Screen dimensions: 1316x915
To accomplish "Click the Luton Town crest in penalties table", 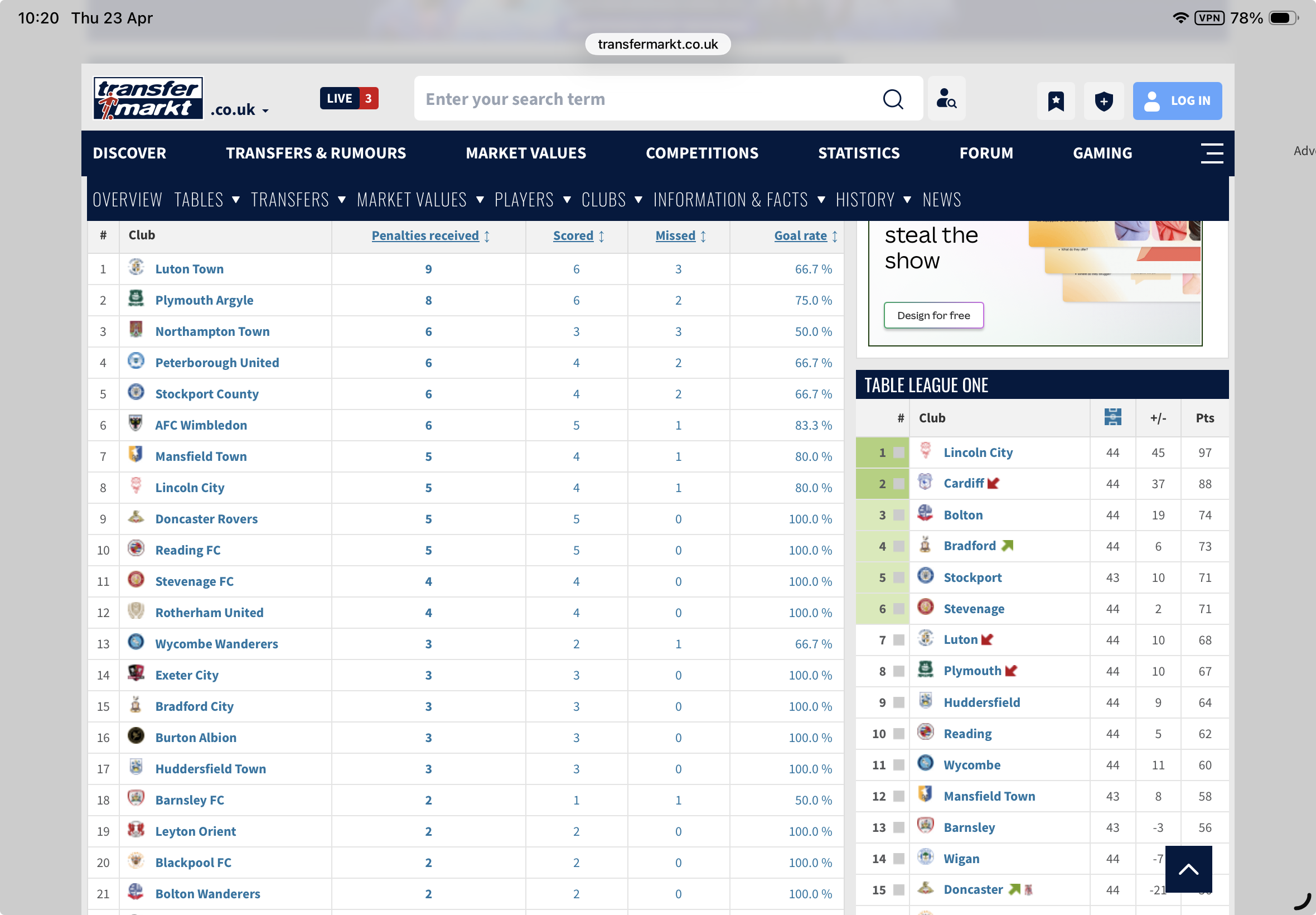I will pyautogui.click(x=136, y=267).
